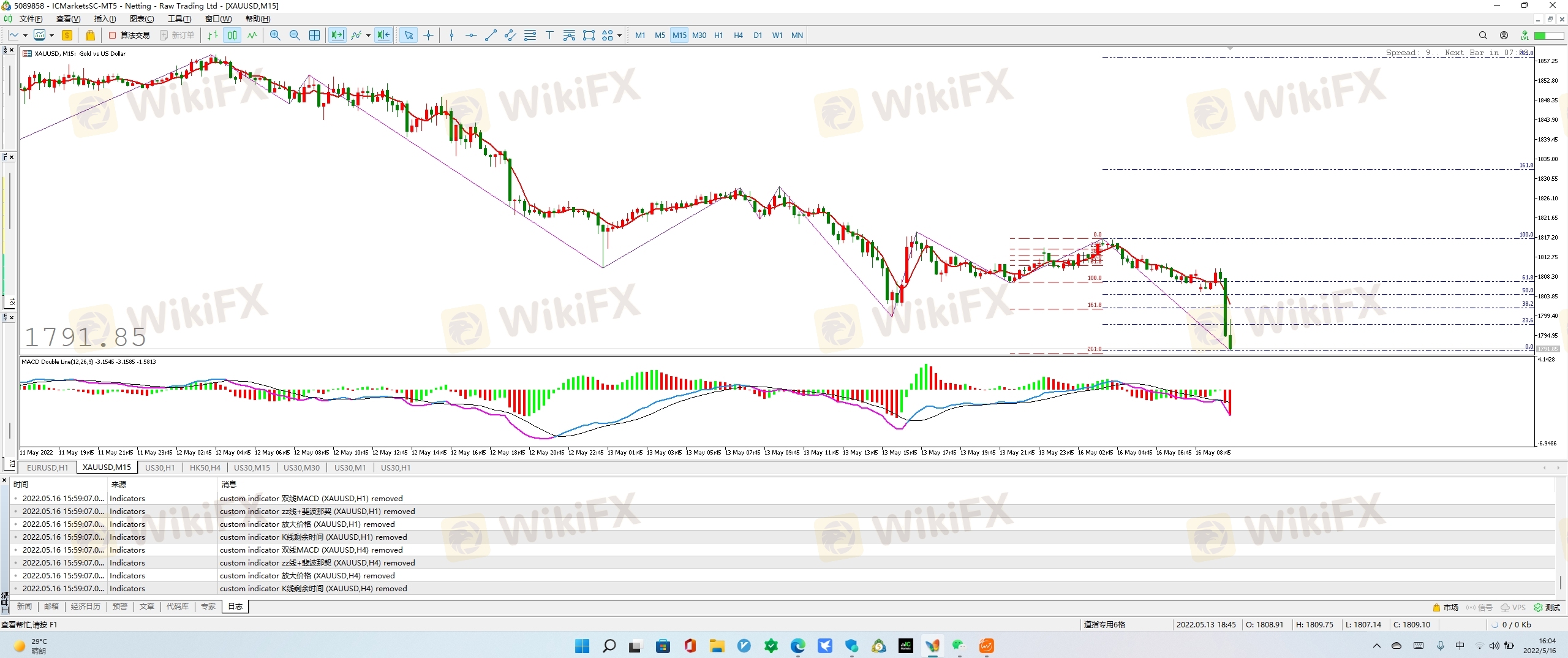This screenshot has width=1568, height=658.
Task: Select the trendline tool
Action: (491, 36)
